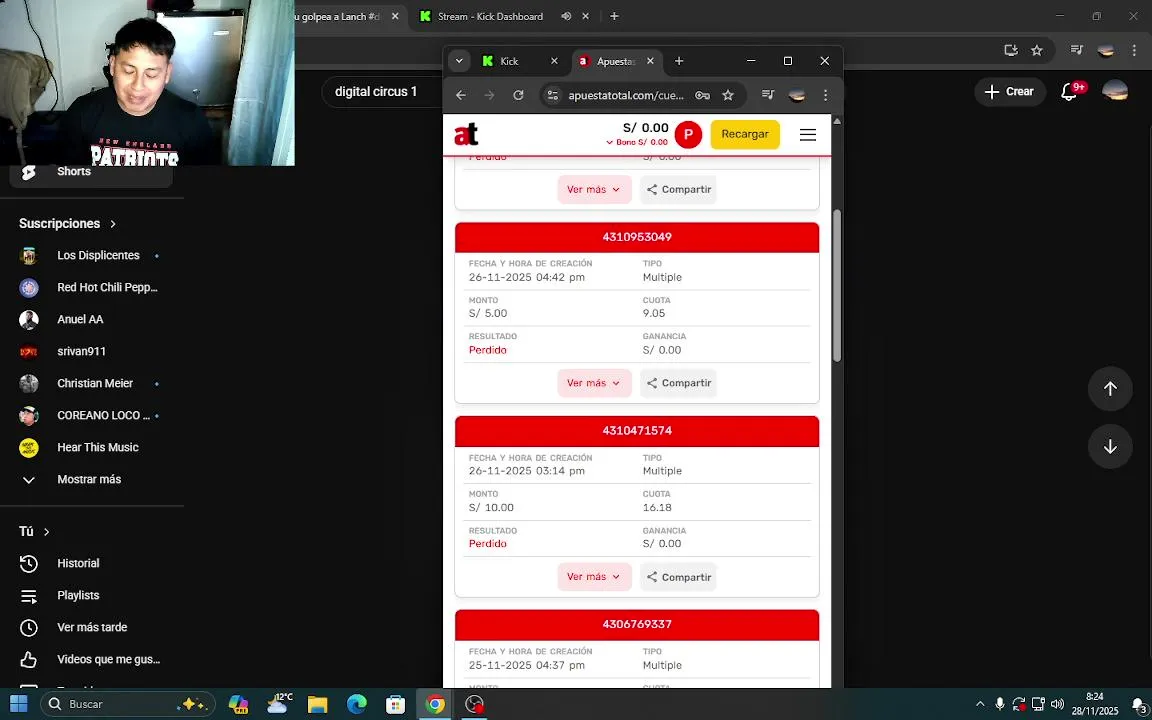Go back in the Apuesta Total window

point(461,95)
